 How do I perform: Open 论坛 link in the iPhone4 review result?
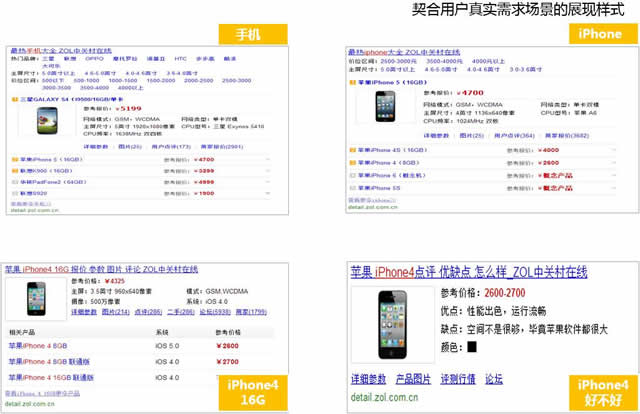pyautogui.click(x=494, y=379)
